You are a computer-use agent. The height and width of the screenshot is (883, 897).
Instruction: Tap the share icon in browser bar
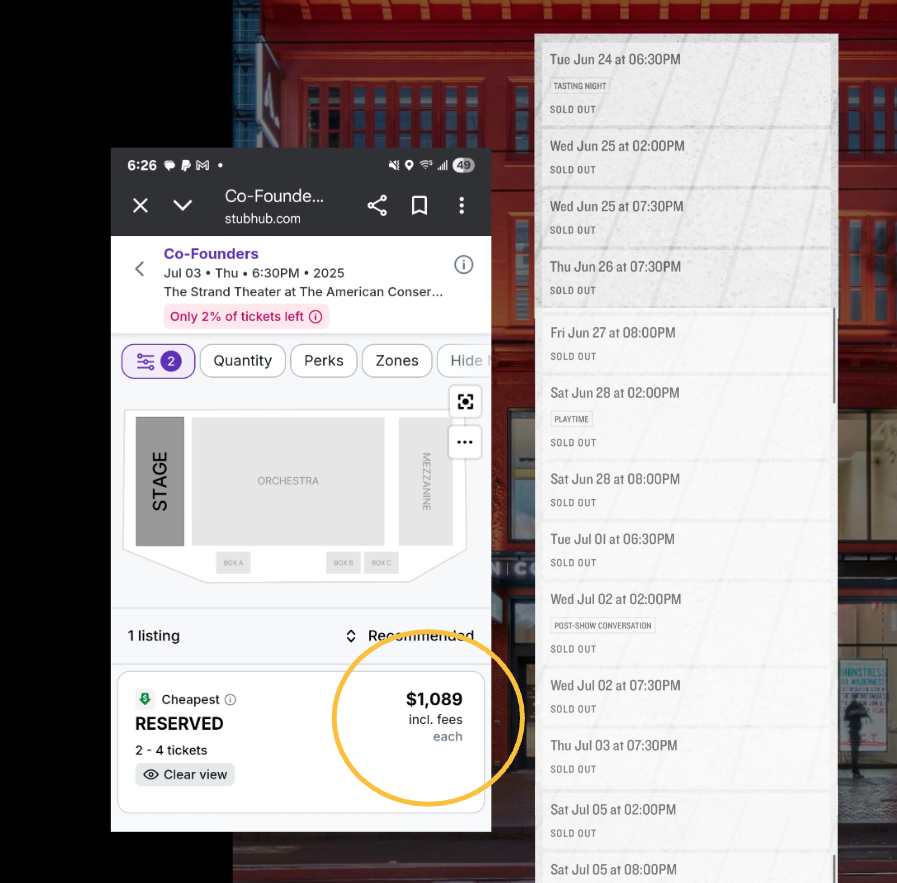[377, 205]
